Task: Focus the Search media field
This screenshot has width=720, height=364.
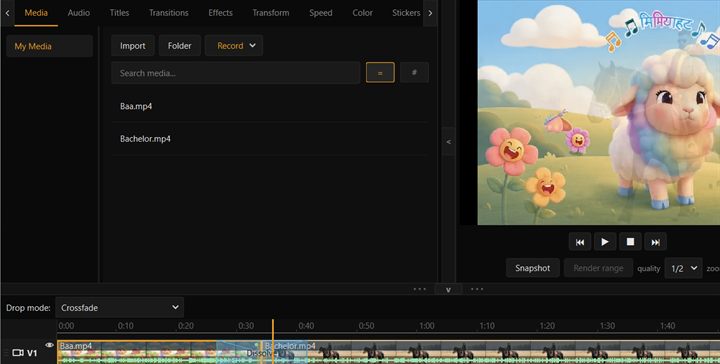Action: coord(236,73)
